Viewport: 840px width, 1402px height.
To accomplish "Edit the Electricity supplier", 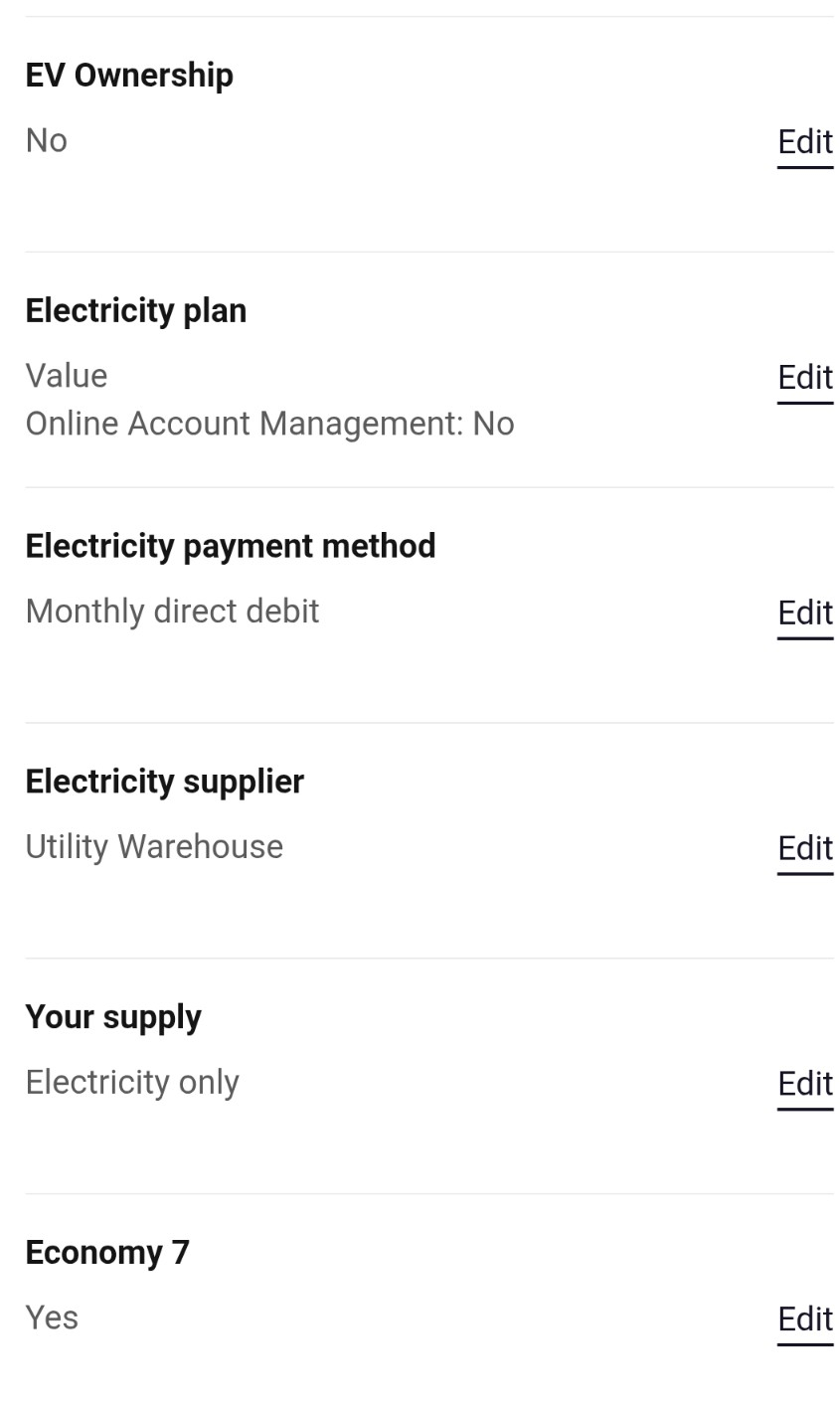I will click(x=804, y=849).
